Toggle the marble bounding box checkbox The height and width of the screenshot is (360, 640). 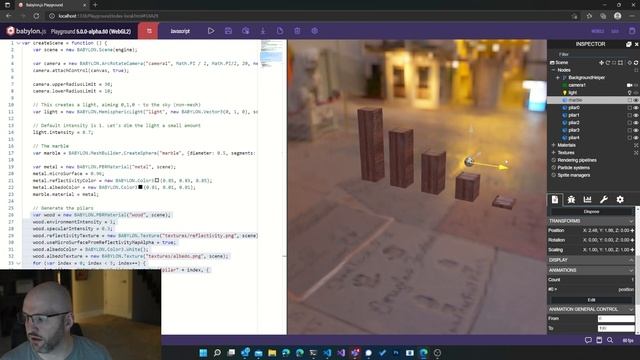[629, 100]
